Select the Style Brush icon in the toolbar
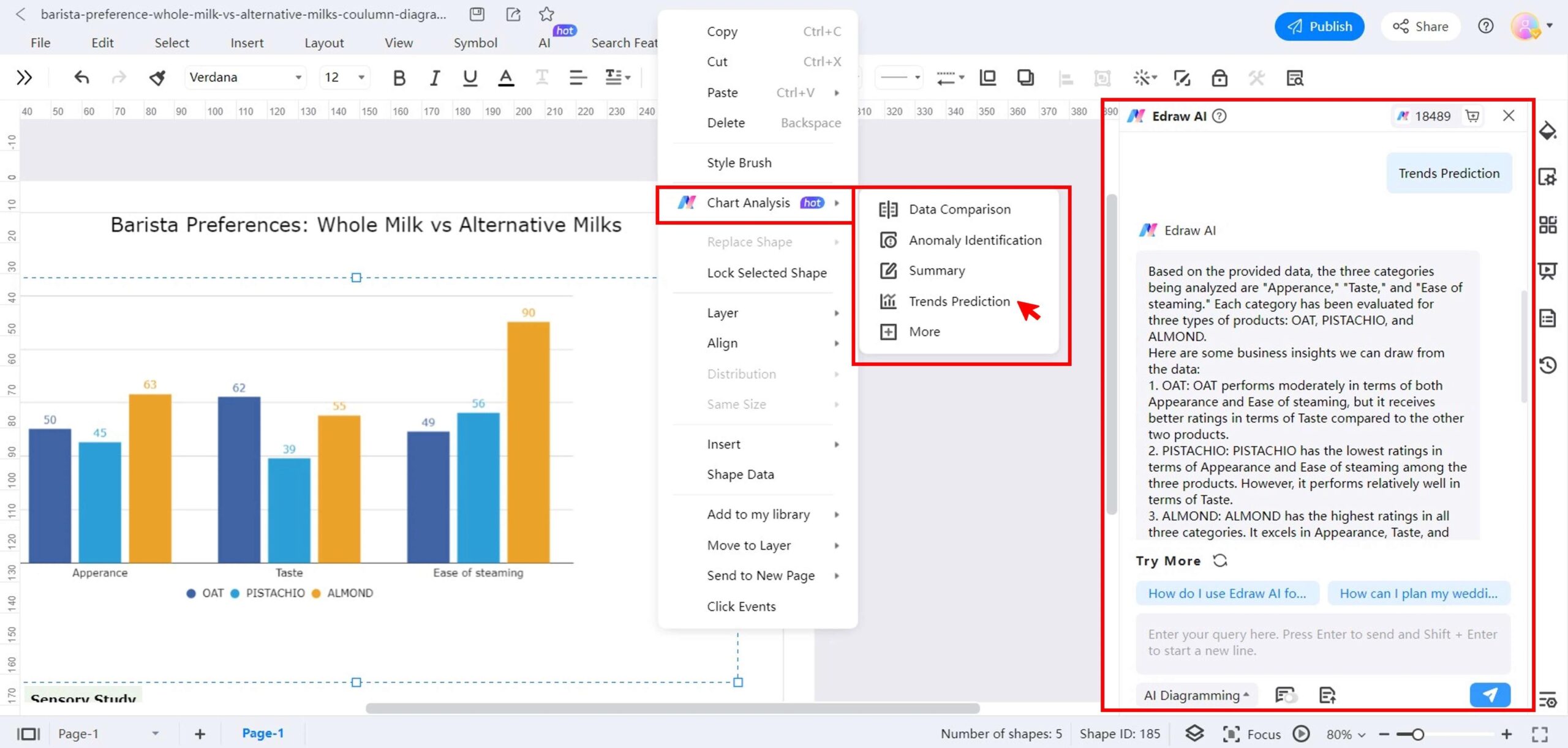The width and height of the screenshot is (1568, 748). pos(157,77)
